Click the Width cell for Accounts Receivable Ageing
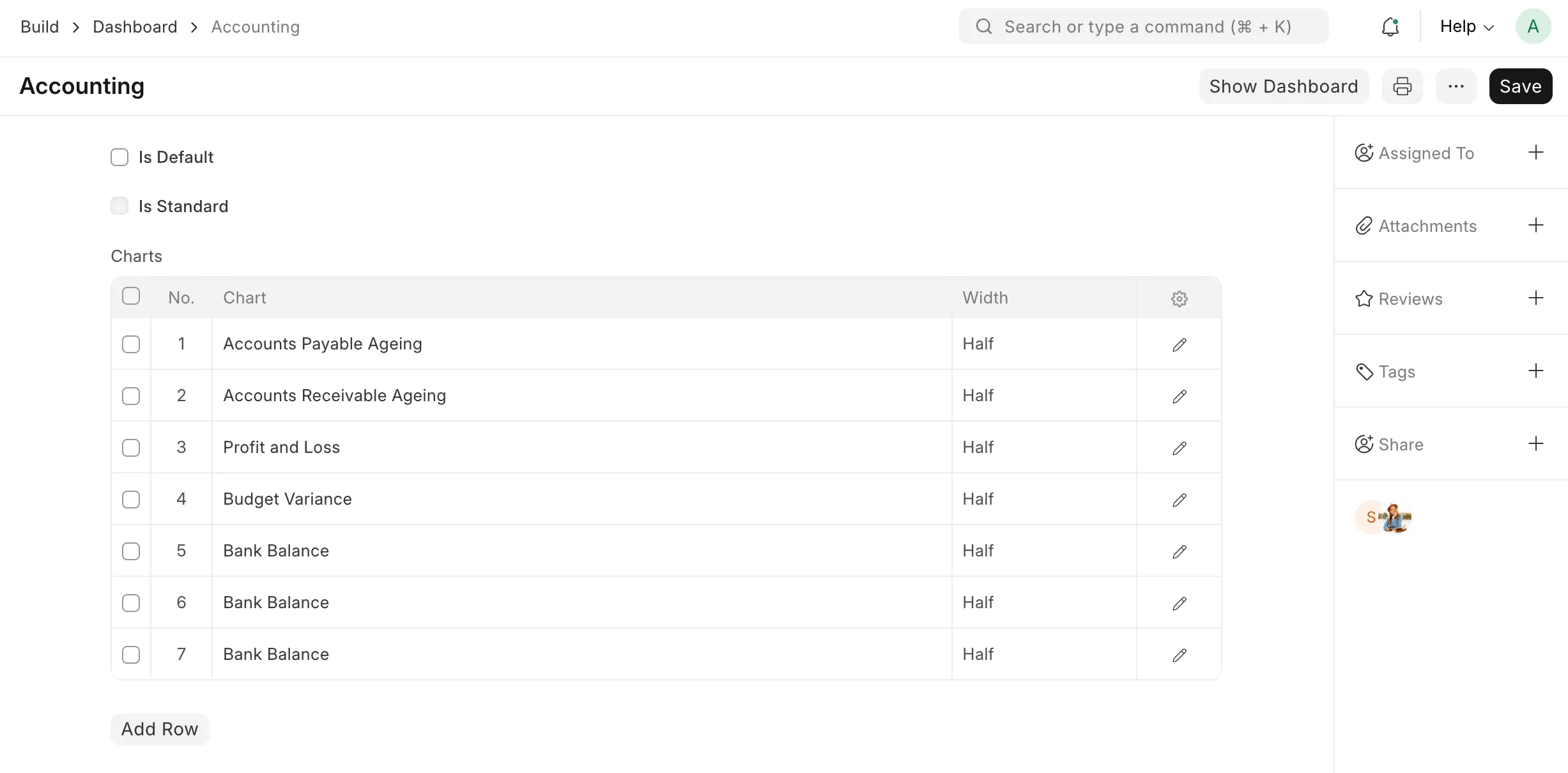Viewport: 1568px width, 773px height. (1043, 396)
